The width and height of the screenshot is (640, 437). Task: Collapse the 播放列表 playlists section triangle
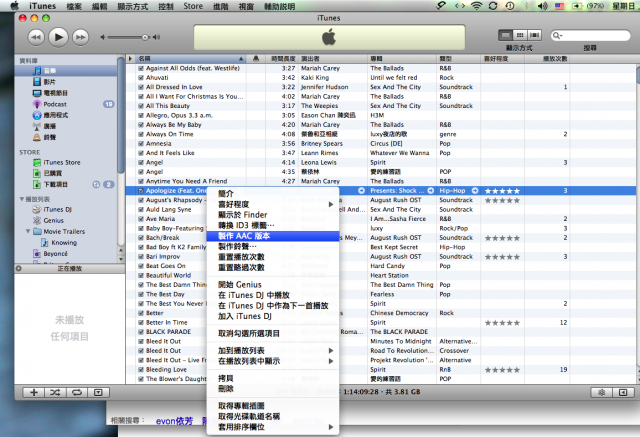click(x=22, y=199)
